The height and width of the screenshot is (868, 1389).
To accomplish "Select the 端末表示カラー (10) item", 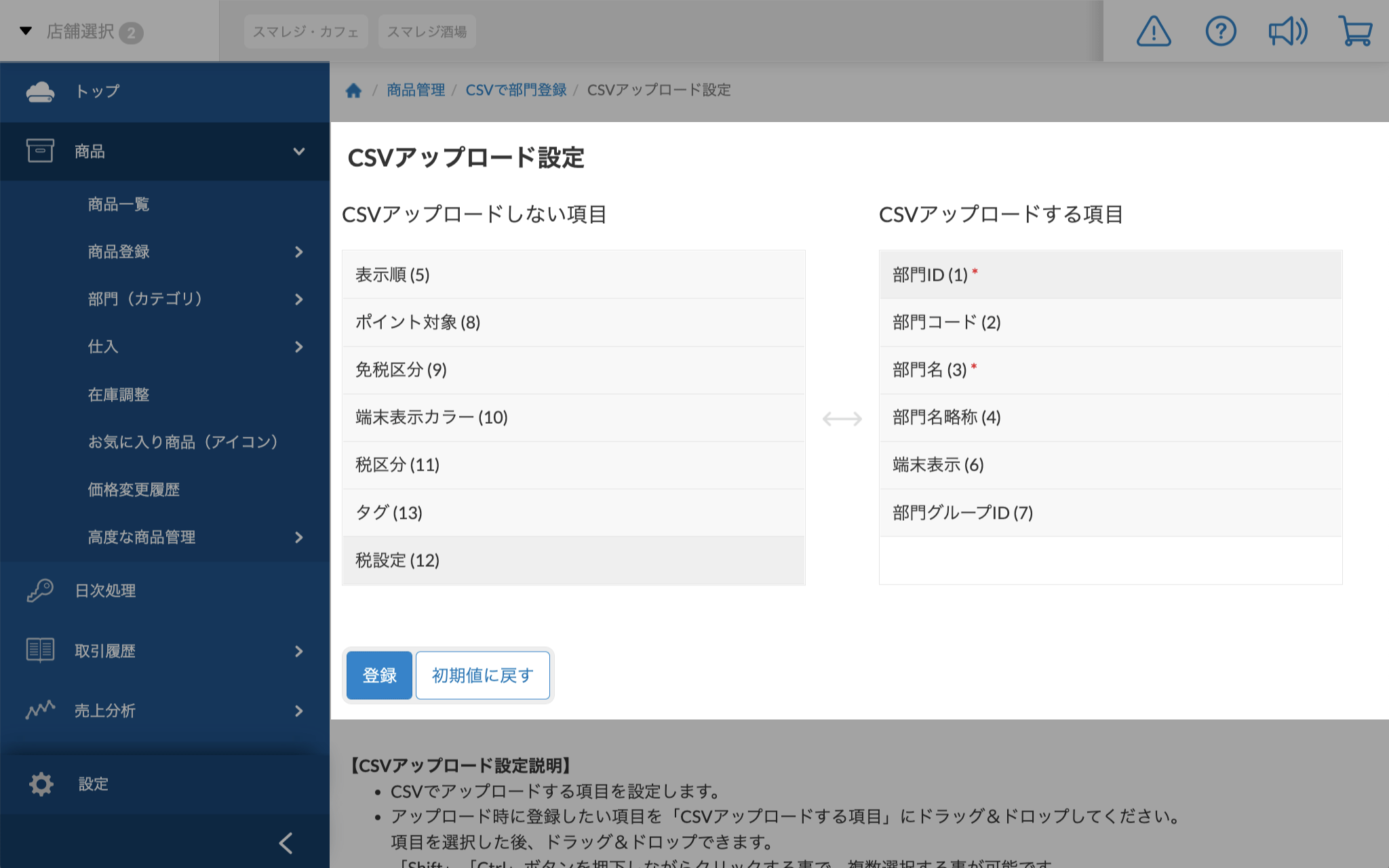I will (x=574, y=417).
